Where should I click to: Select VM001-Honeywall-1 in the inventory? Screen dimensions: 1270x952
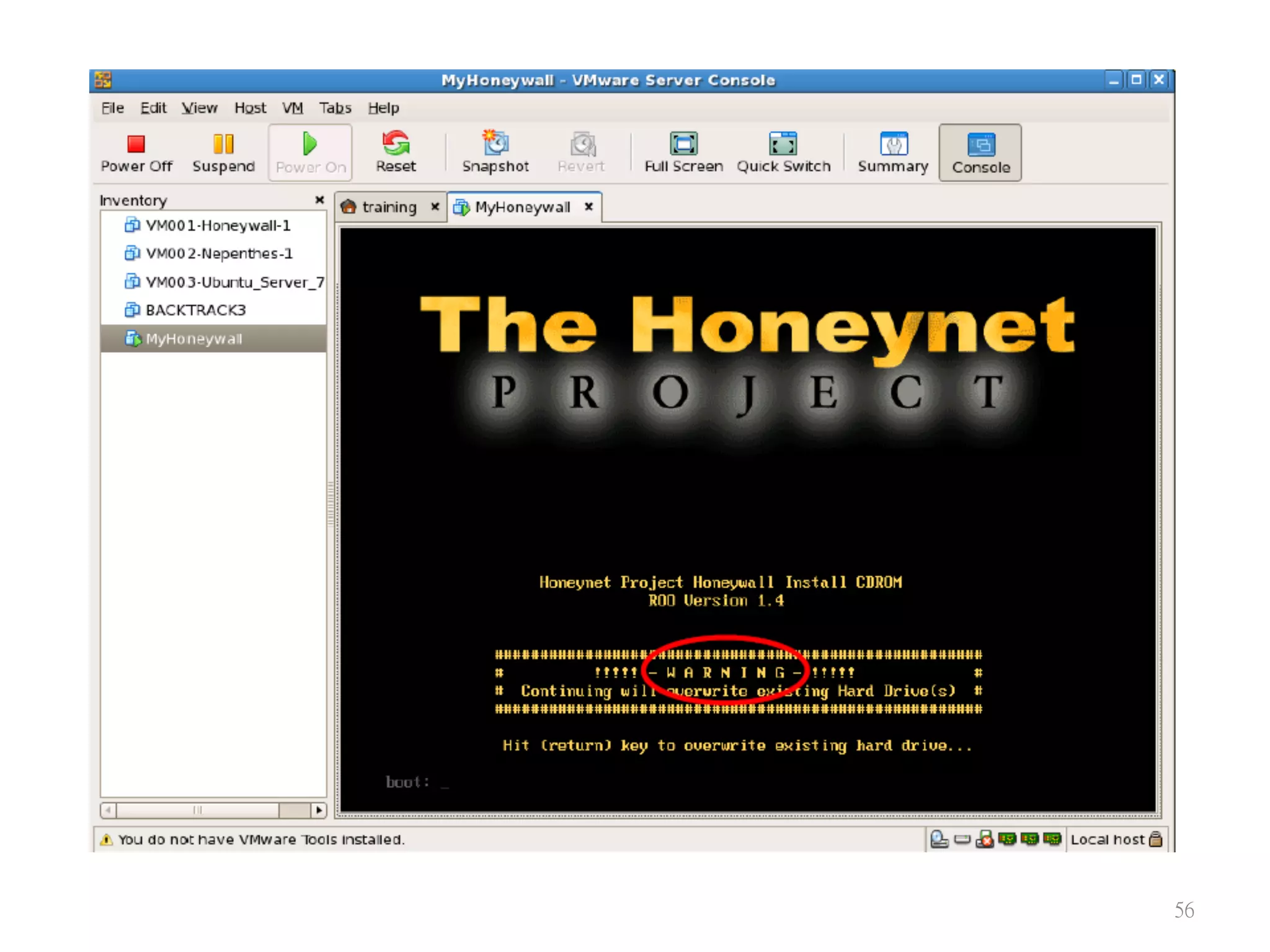point(217,226)
